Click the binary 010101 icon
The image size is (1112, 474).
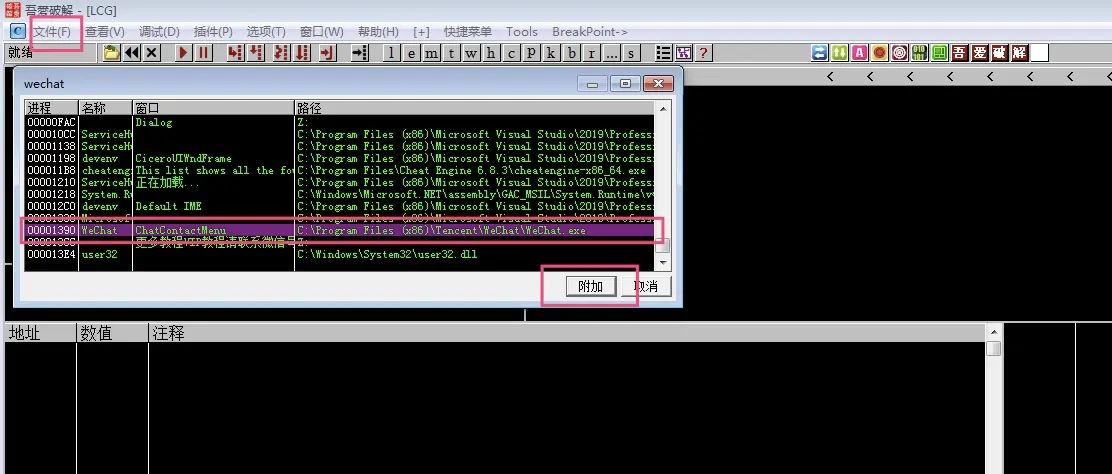(x=920, y=53)
